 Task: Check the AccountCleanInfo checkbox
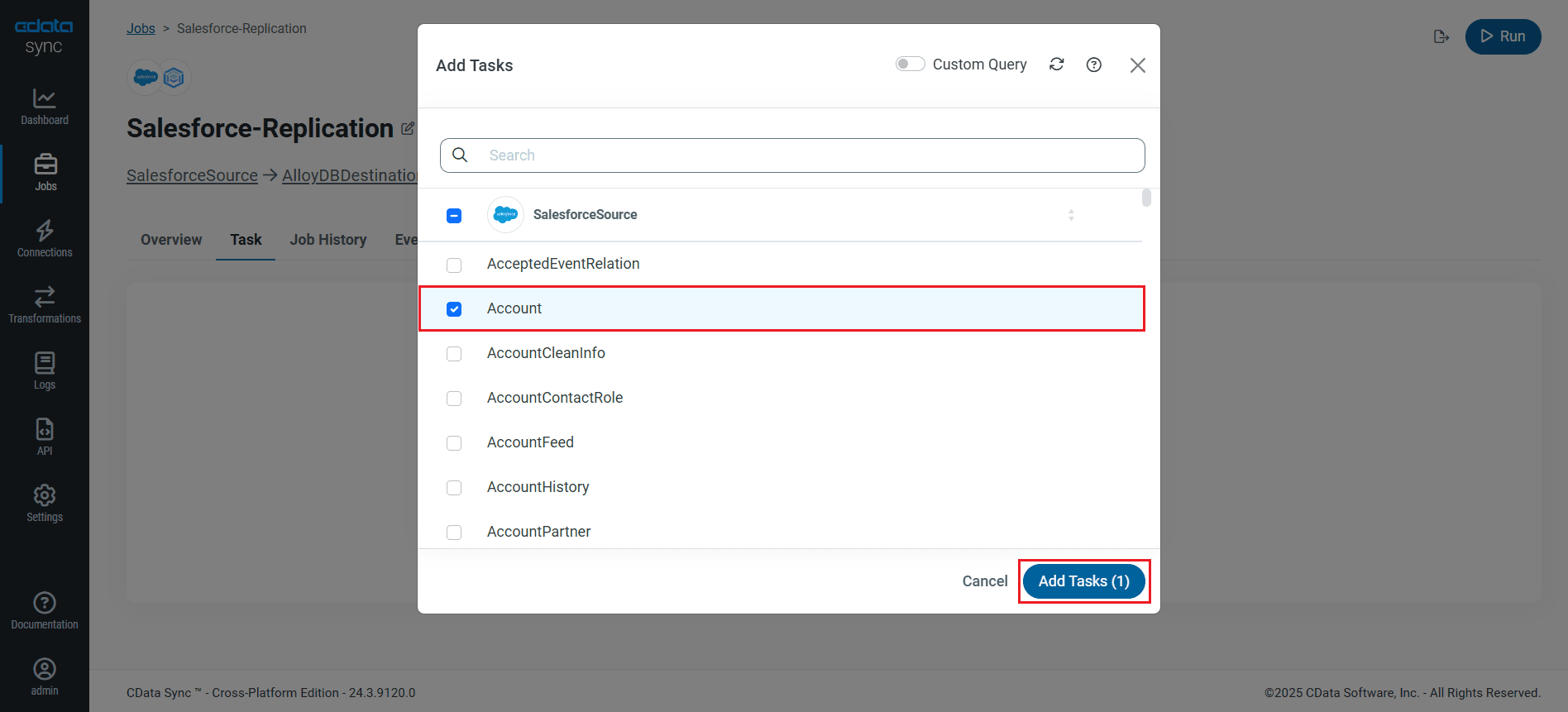[x=454, y=354]
